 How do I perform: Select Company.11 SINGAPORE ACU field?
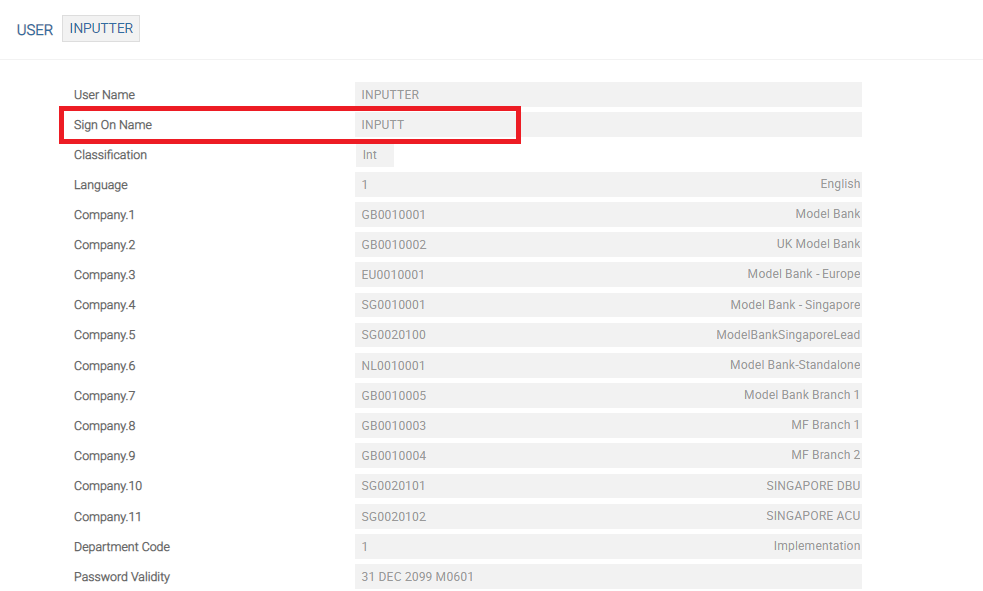607,517
